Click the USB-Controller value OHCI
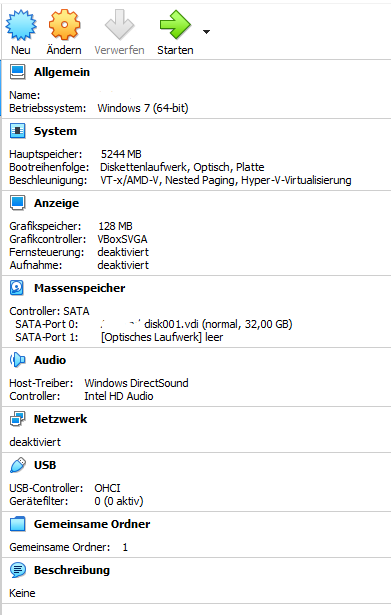Viewport: 391px width, 615px height. tap(107, 488)
